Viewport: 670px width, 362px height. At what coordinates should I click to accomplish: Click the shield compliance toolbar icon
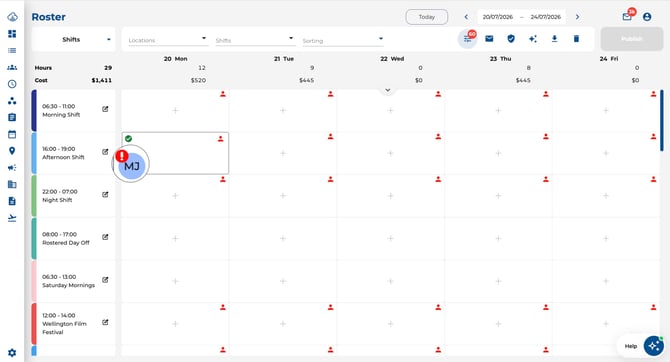(511, 39)
